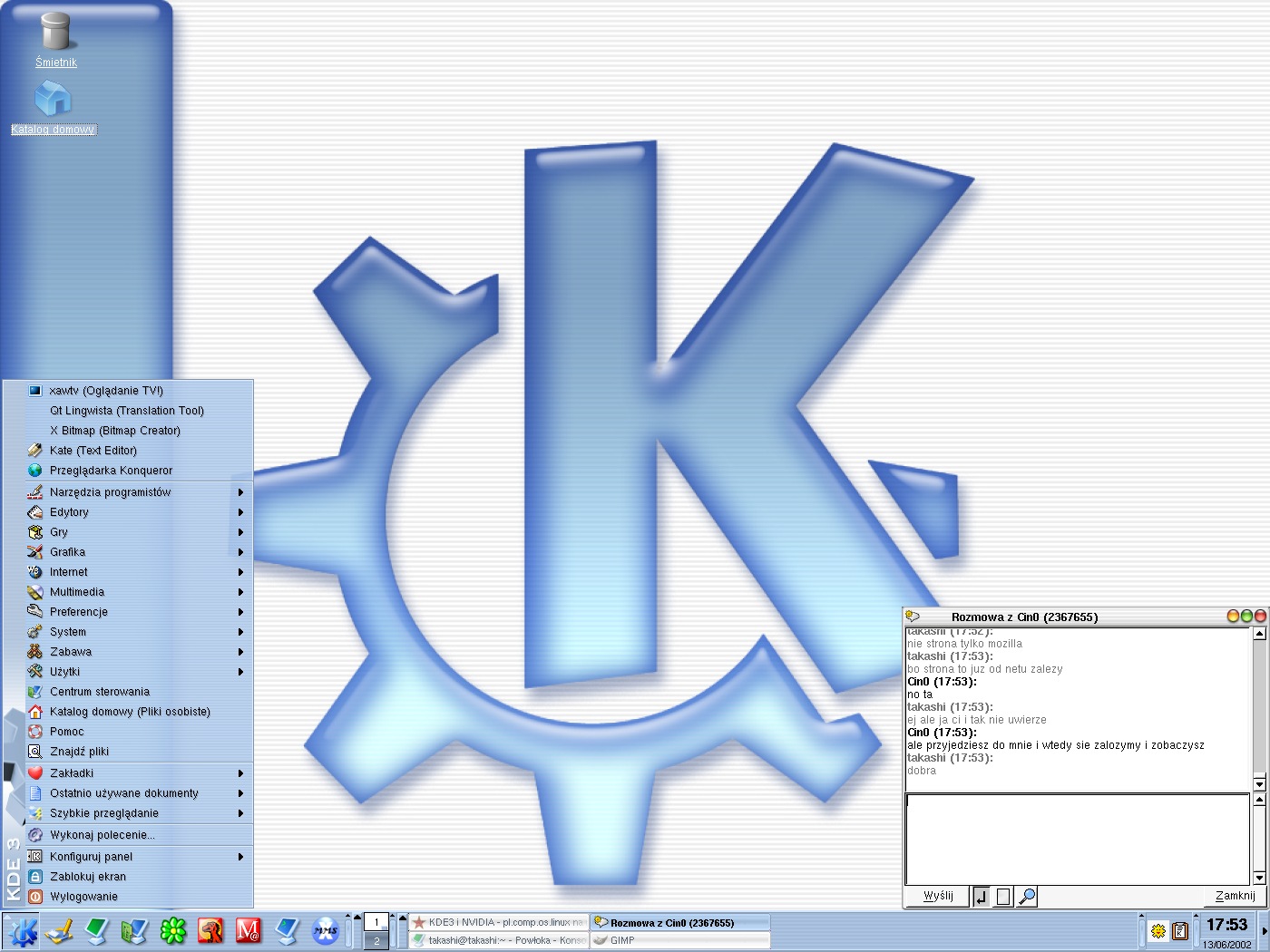This screenshot has width=1270, height=952.
Task: Launch the desktop pencil icon in the panel
Action: tap(60, 931)
